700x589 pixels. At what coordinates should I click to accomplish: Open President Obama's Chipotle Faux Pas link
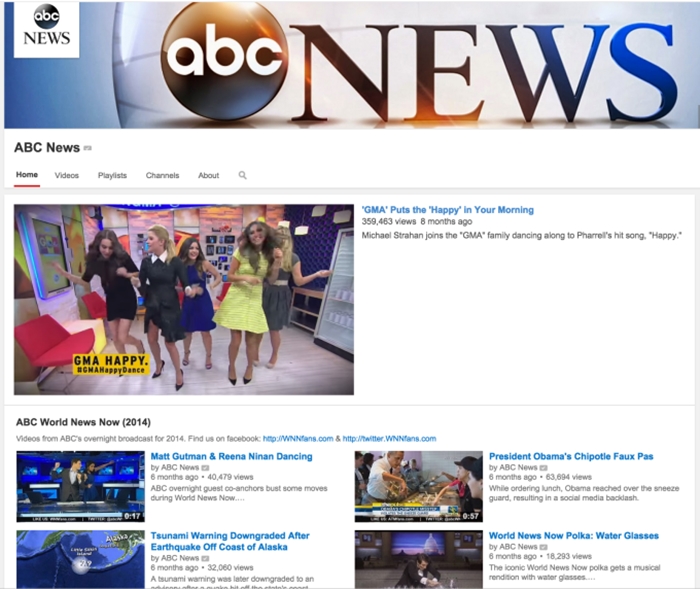click(x=571, y=456)
